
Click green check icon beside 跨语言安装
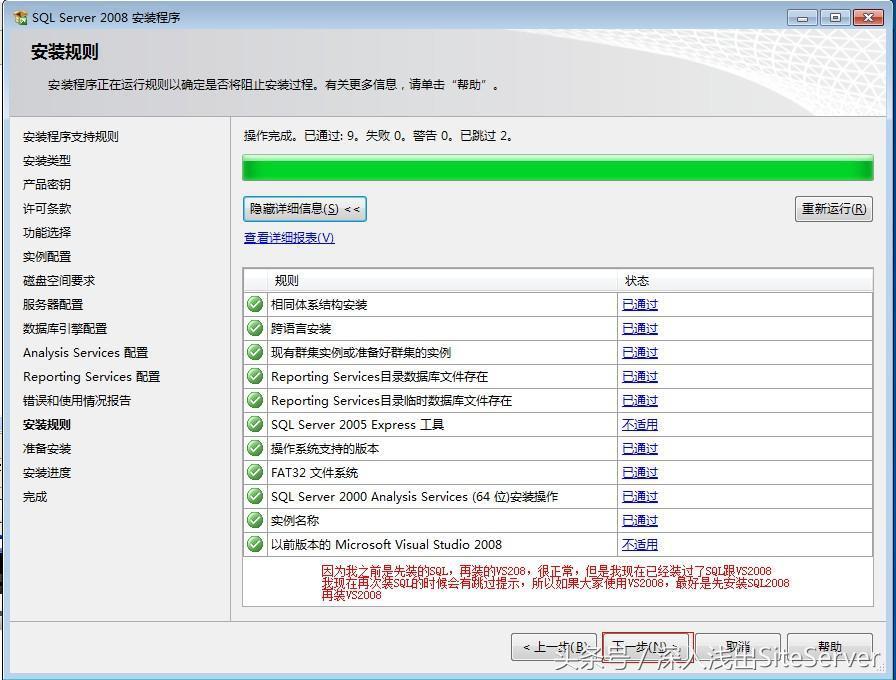255,328
